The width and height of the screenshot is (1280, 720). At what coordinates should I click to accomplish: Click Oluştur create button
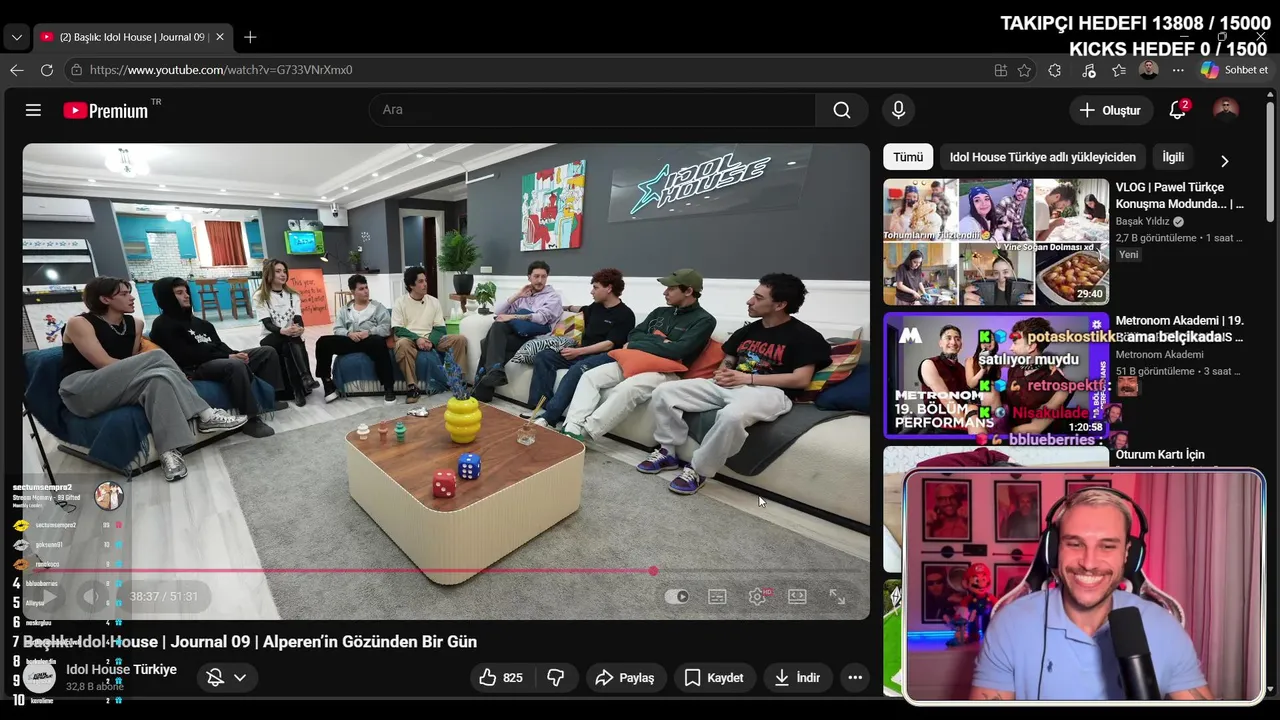click(x=1110, y=110)
